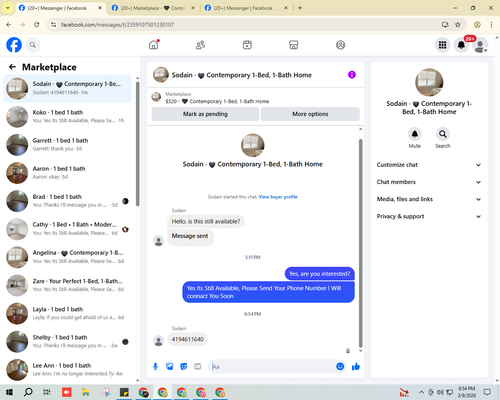Reload the page
The image size is (500, 400).
37,25
